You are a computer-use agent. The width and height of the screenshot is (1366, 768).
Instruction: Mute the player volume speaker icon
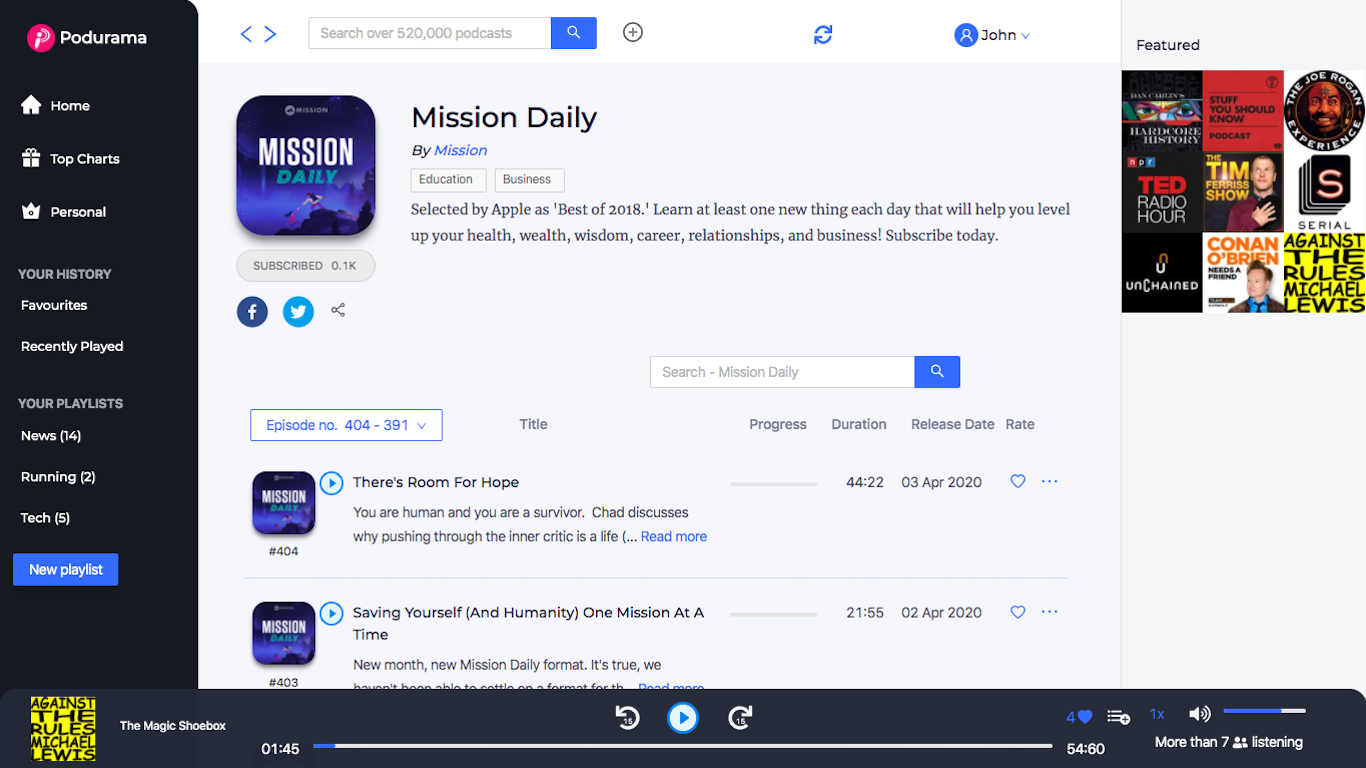click(1199, 714)
